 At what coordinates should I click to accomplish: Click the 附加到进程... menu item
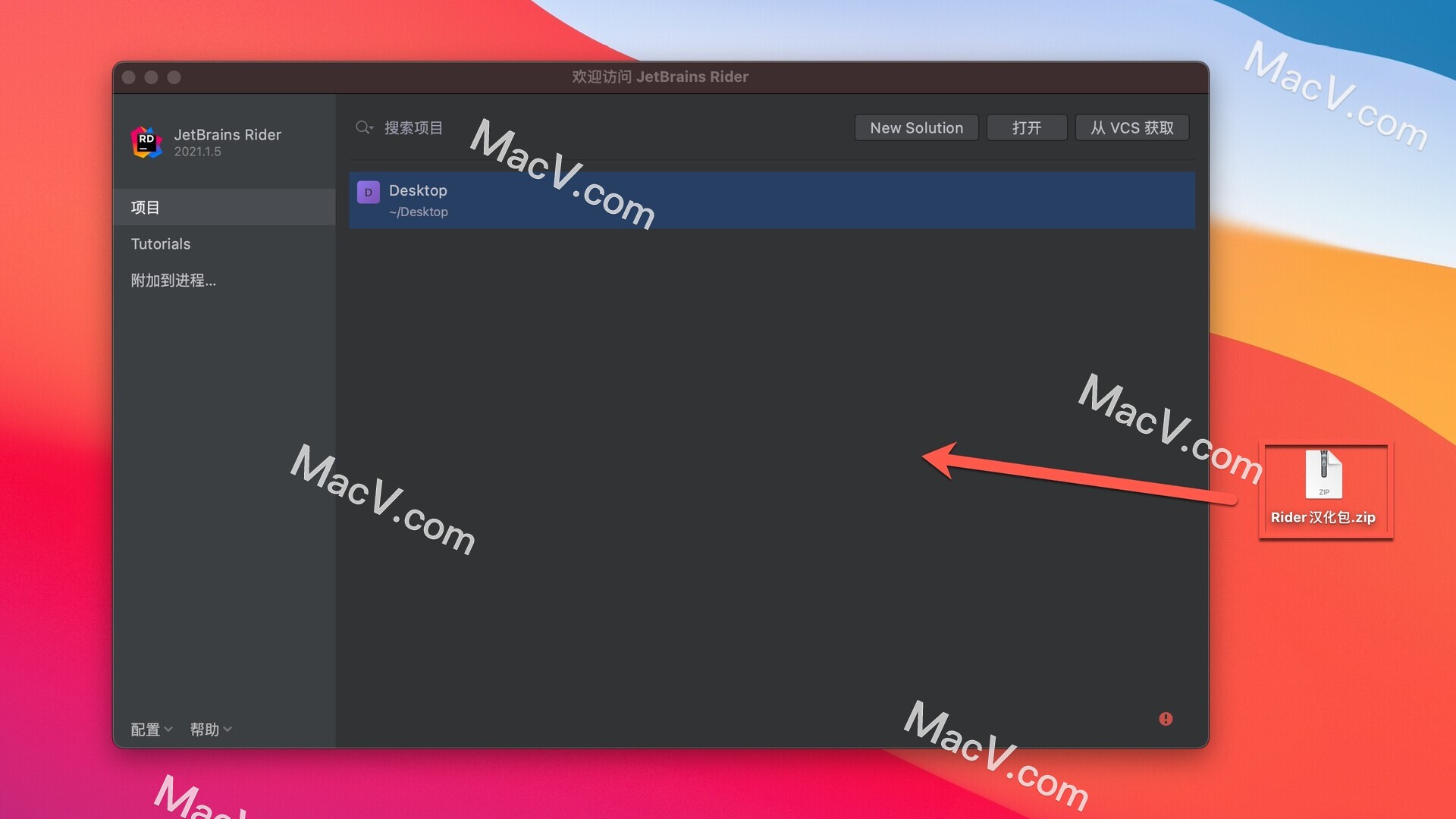coord(173,280)
